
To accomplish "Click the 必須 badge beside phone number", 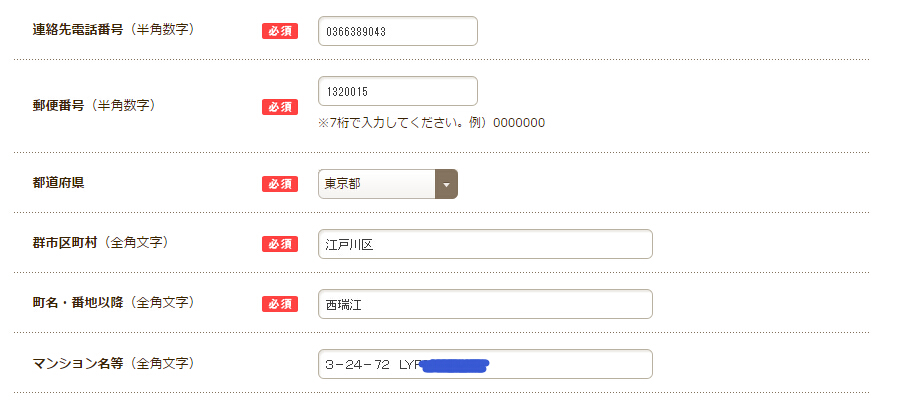I will coord(279,31).
